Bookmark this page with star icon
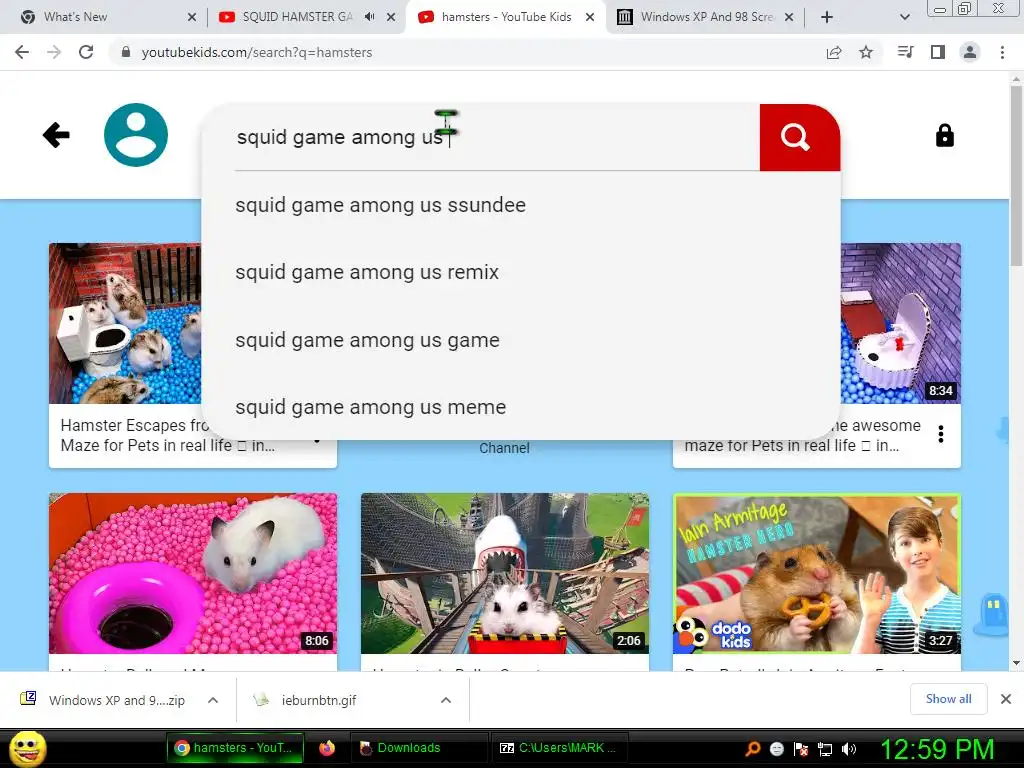This screenshot has height=768, width=1024. [x=866, y=52]
